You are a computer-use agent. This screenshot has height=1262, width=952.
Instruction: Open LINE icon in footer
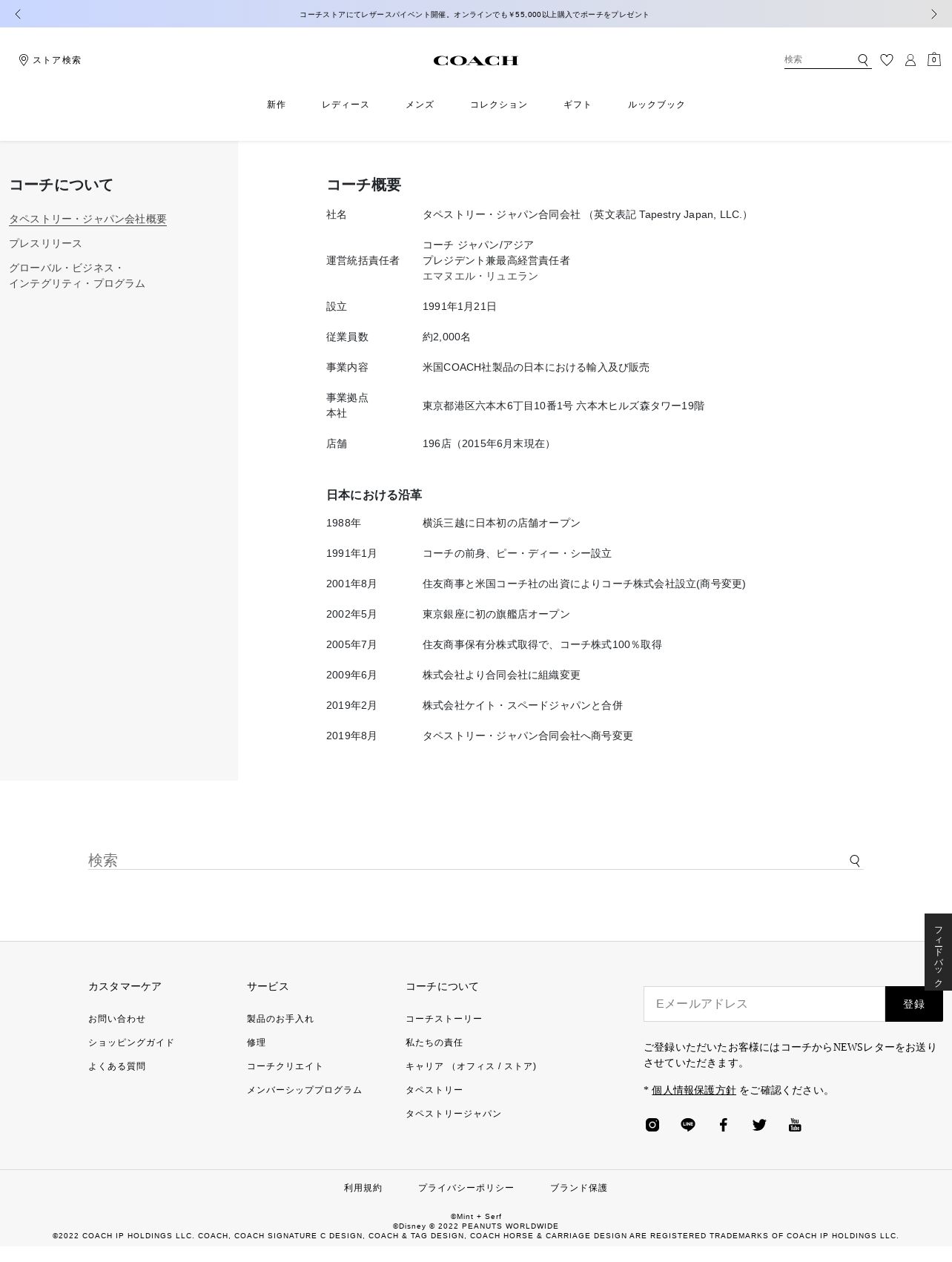point(688,1125)
